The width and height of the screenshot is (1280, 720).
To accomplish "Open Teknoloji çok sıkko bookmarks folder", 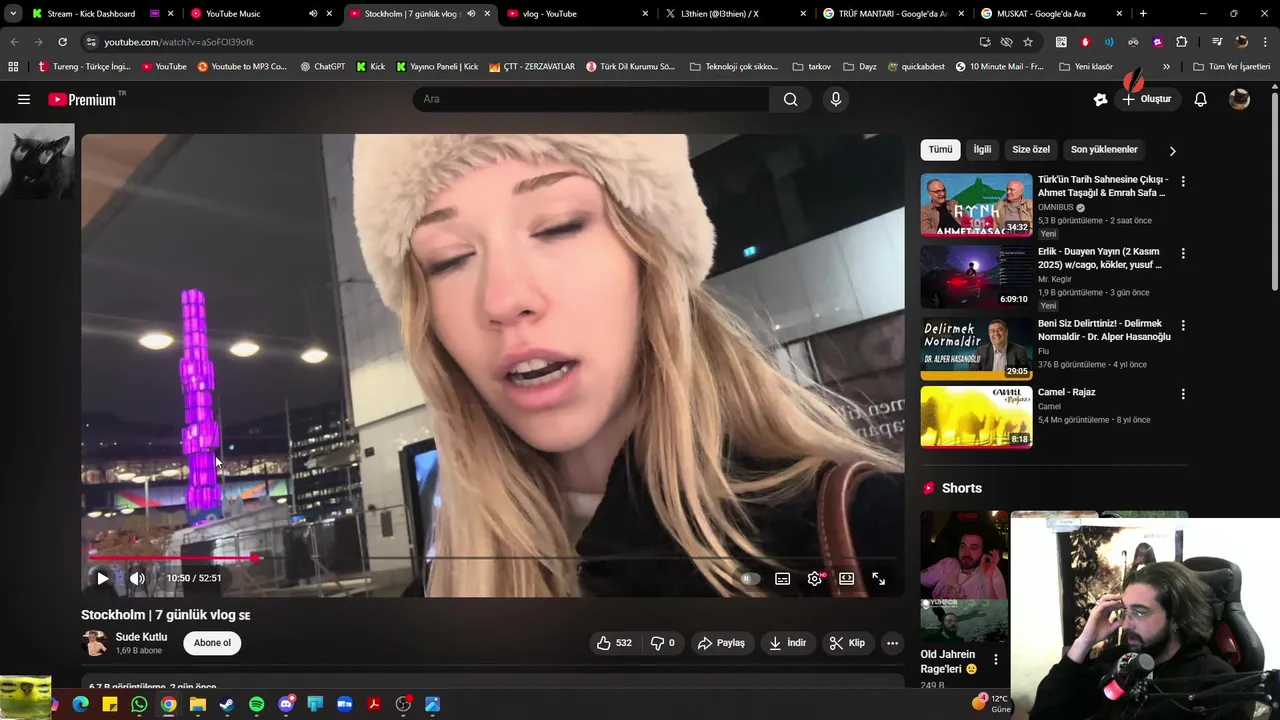I will (x=734, y=67).
